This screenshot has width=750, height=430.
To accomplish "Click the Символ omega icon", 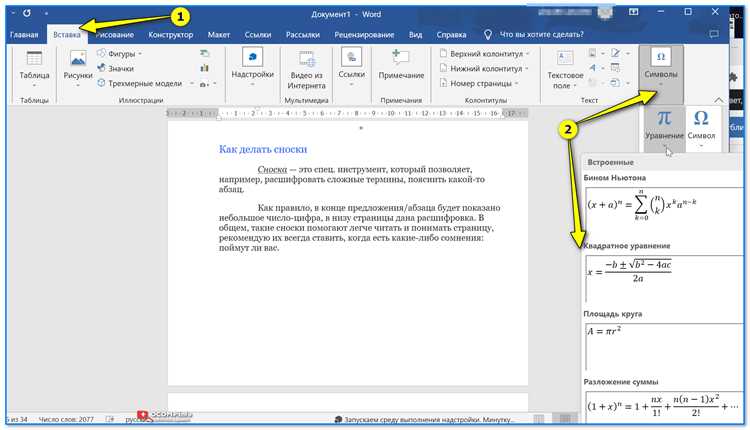I will (x=701, y=118).
